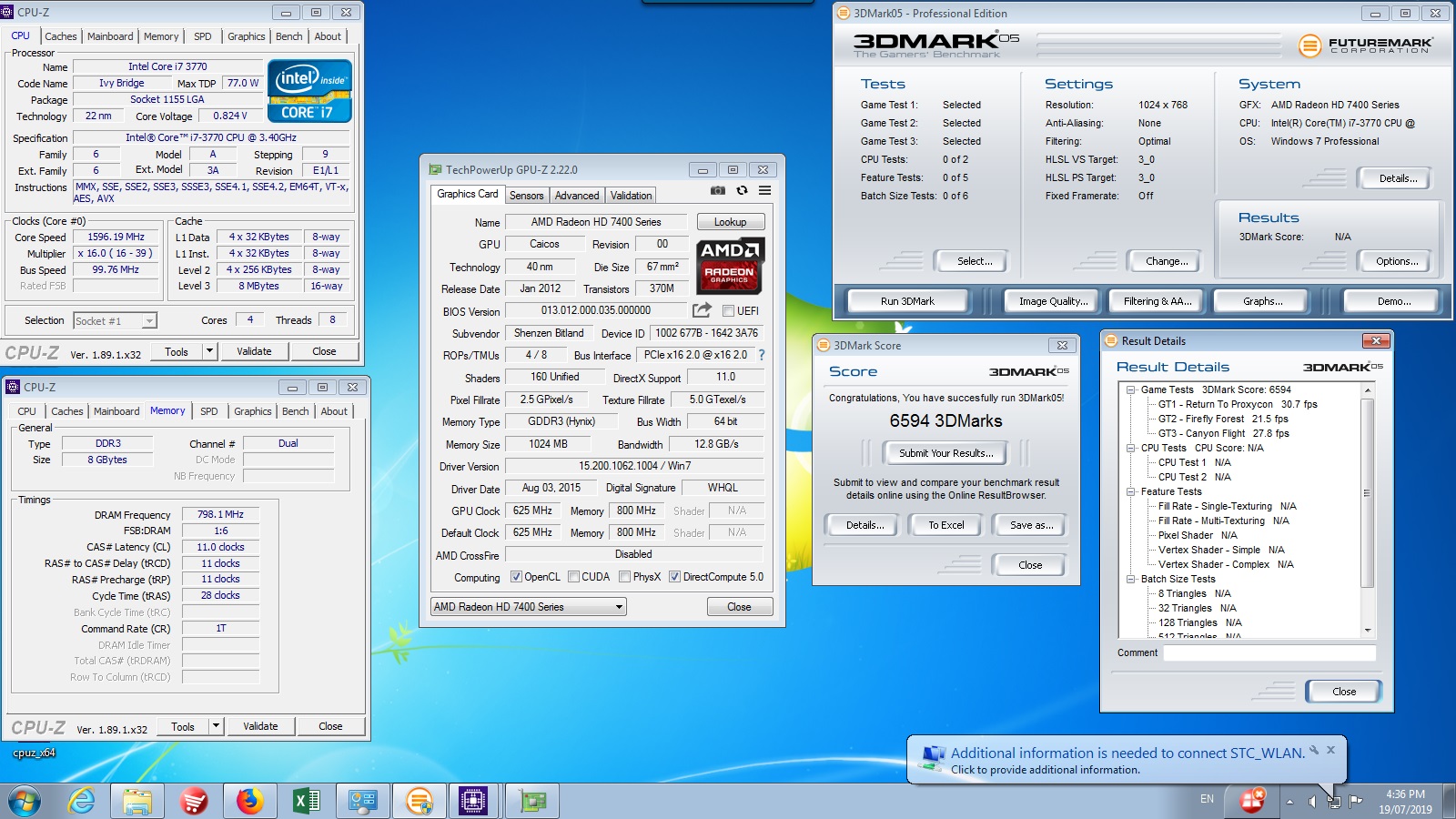Toggle the PhysX checkbox

point(624,577)
